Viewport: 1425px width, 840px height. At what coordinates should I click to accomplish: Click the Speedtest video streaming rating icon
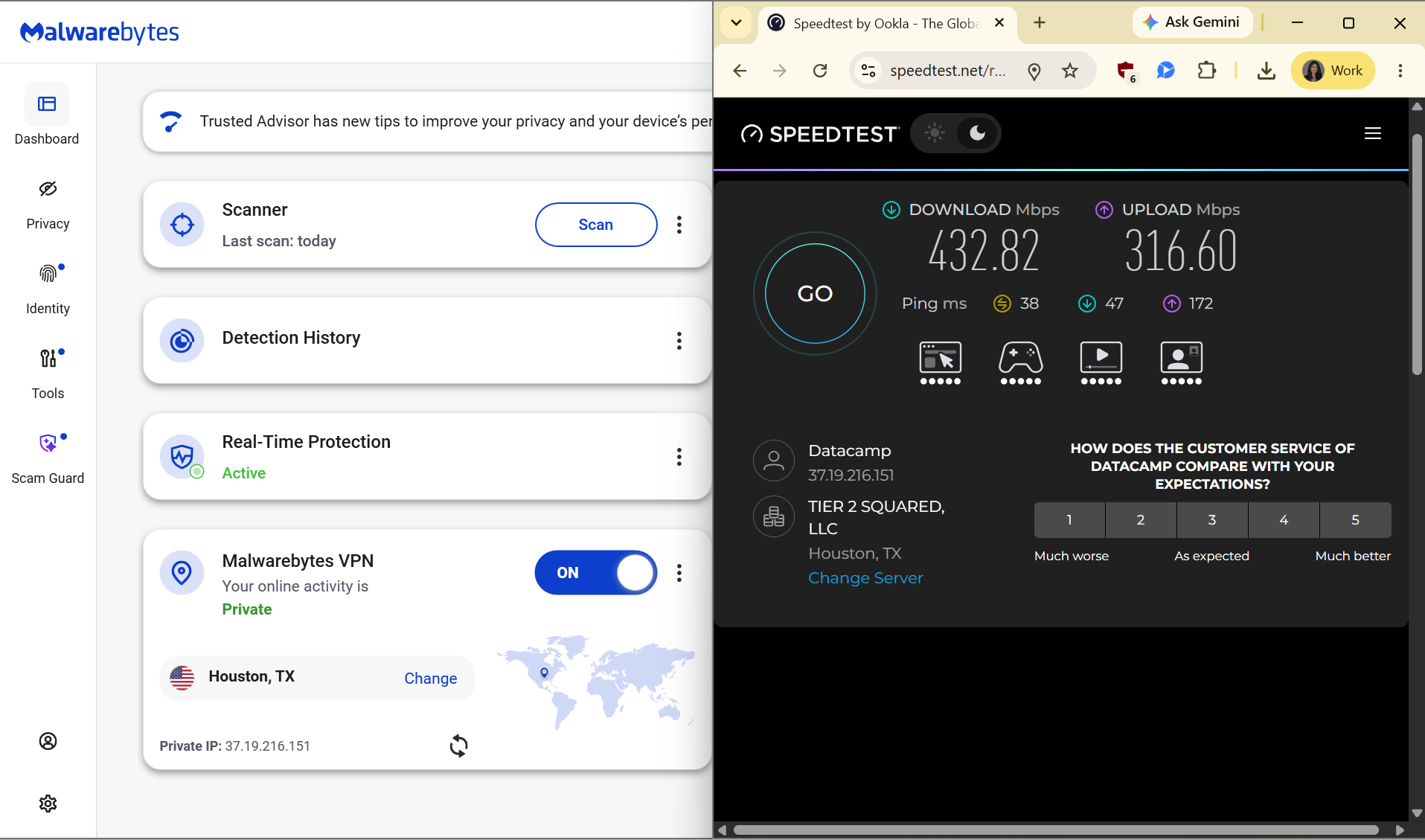pyautogui.click(x=1101, y=362)
